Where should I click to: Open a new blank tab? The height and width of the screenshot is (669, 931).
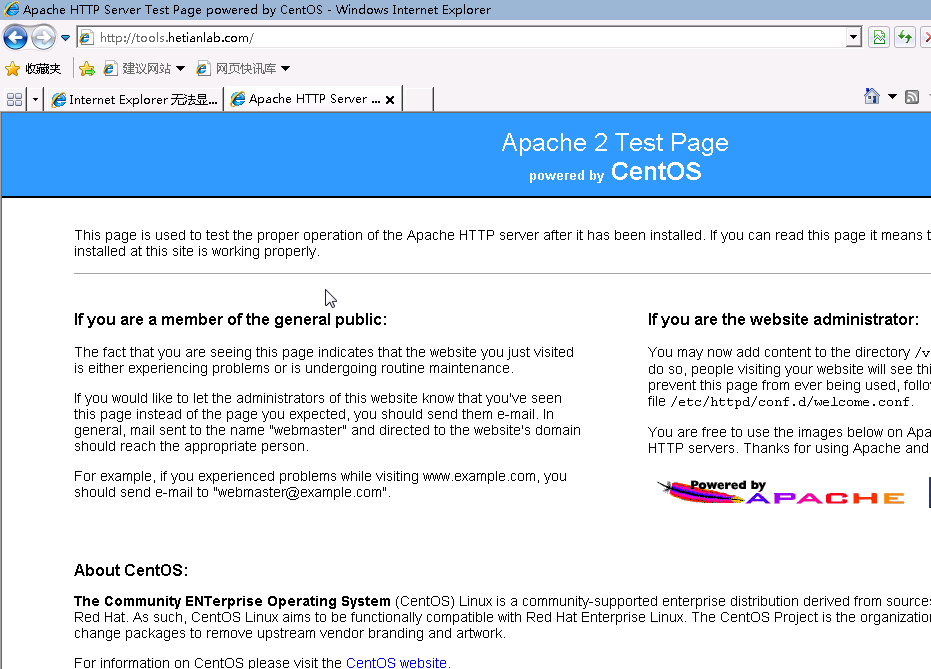[418, 99]
